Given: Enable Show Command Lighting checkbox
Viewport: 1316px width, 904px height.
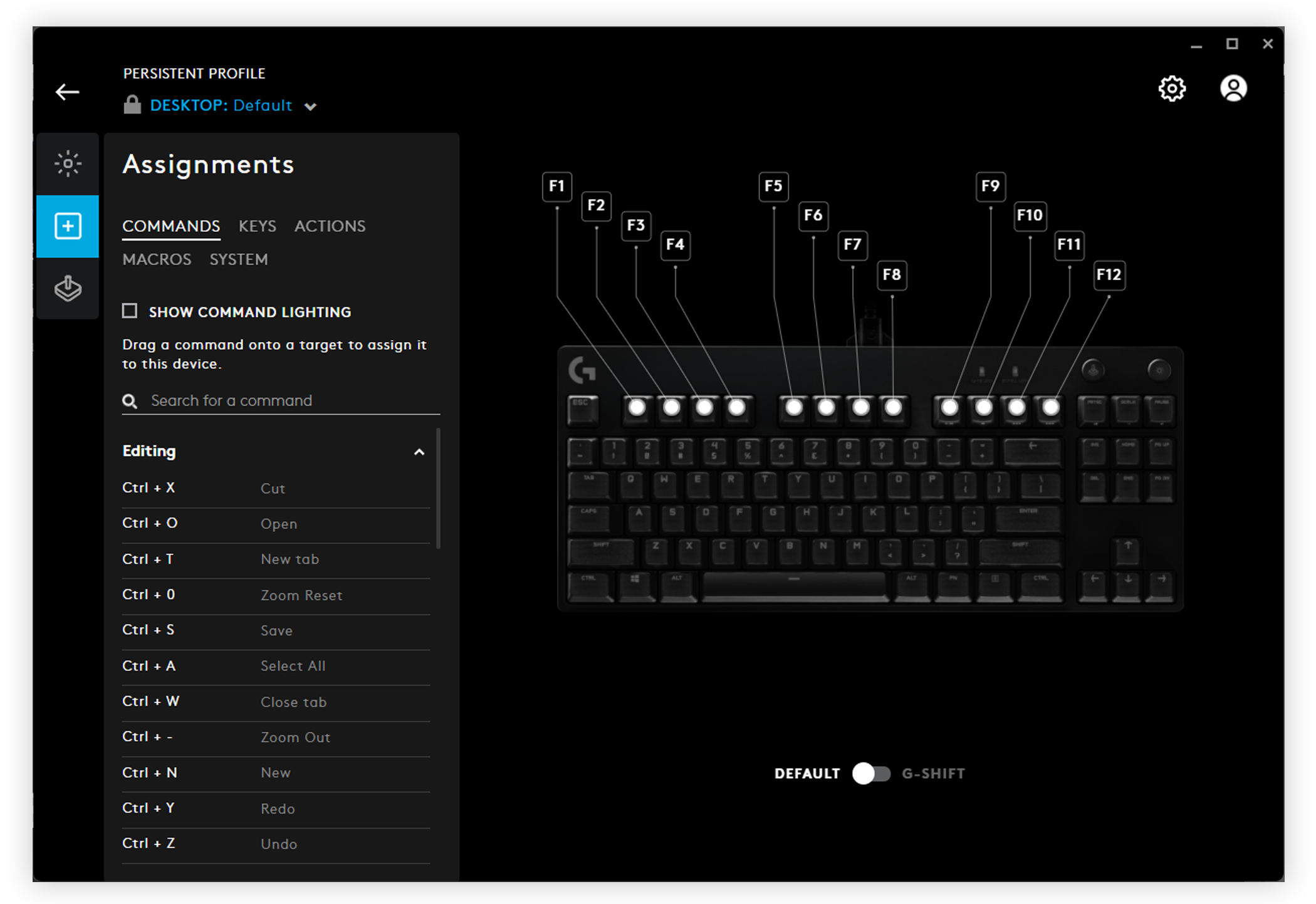Looking at the screenshot, I should [x=130, y=311].
